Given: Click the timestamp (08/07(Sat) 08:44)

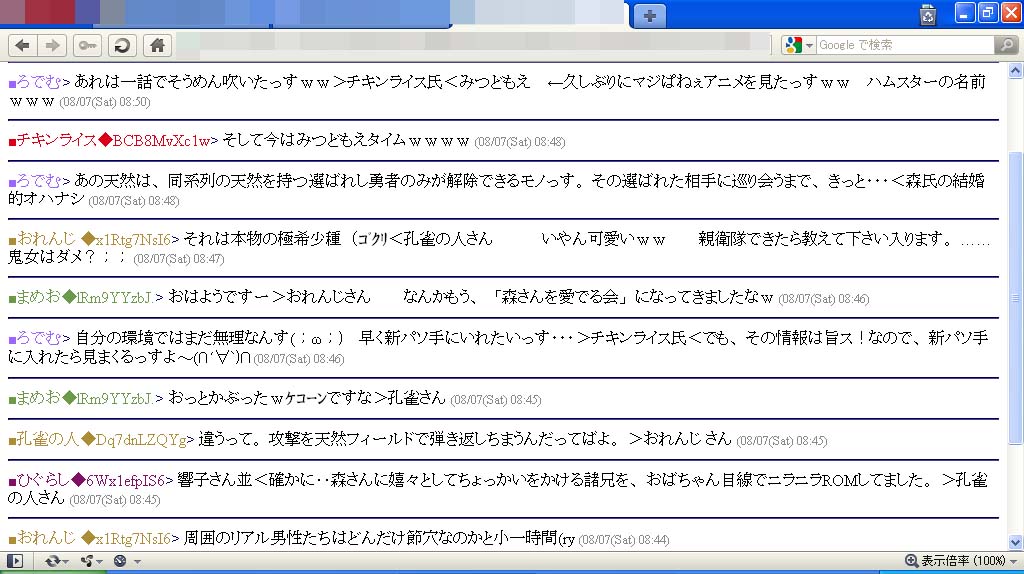Looking at the screenshot, I should click(624, 540).
